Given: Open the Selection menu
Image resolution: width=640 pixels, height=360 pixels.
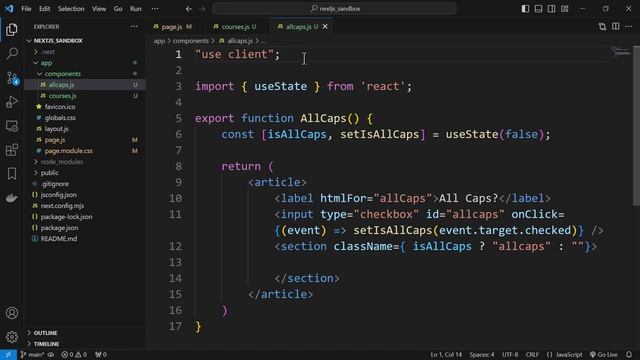Looking at the screenshot, I should coord(71,9).
